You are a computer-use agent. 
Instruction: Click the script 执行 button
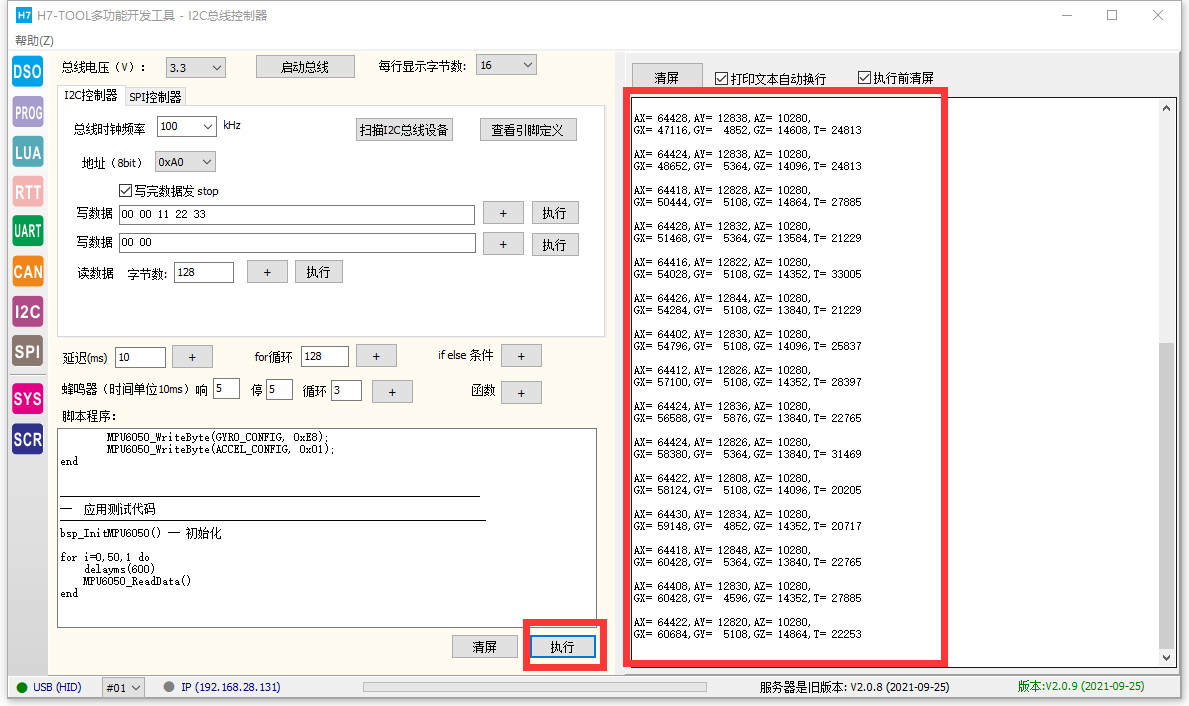563,647
